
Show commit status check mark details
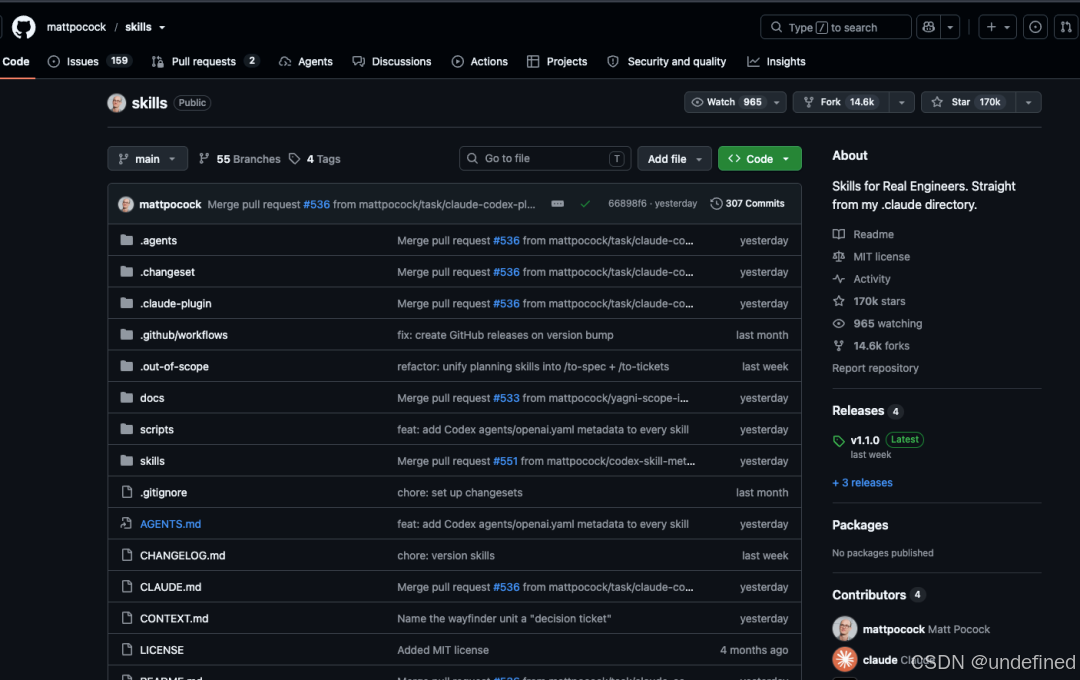(585, 204)
